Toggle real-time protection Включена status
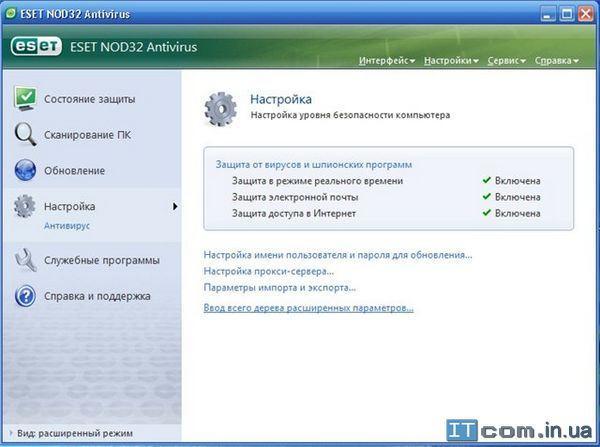 click(511, 181)
